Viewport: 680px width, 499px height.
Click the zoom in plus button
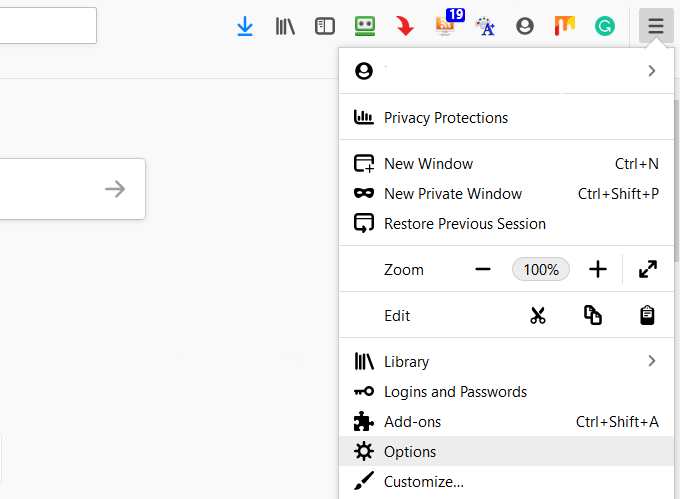(598, 269)
